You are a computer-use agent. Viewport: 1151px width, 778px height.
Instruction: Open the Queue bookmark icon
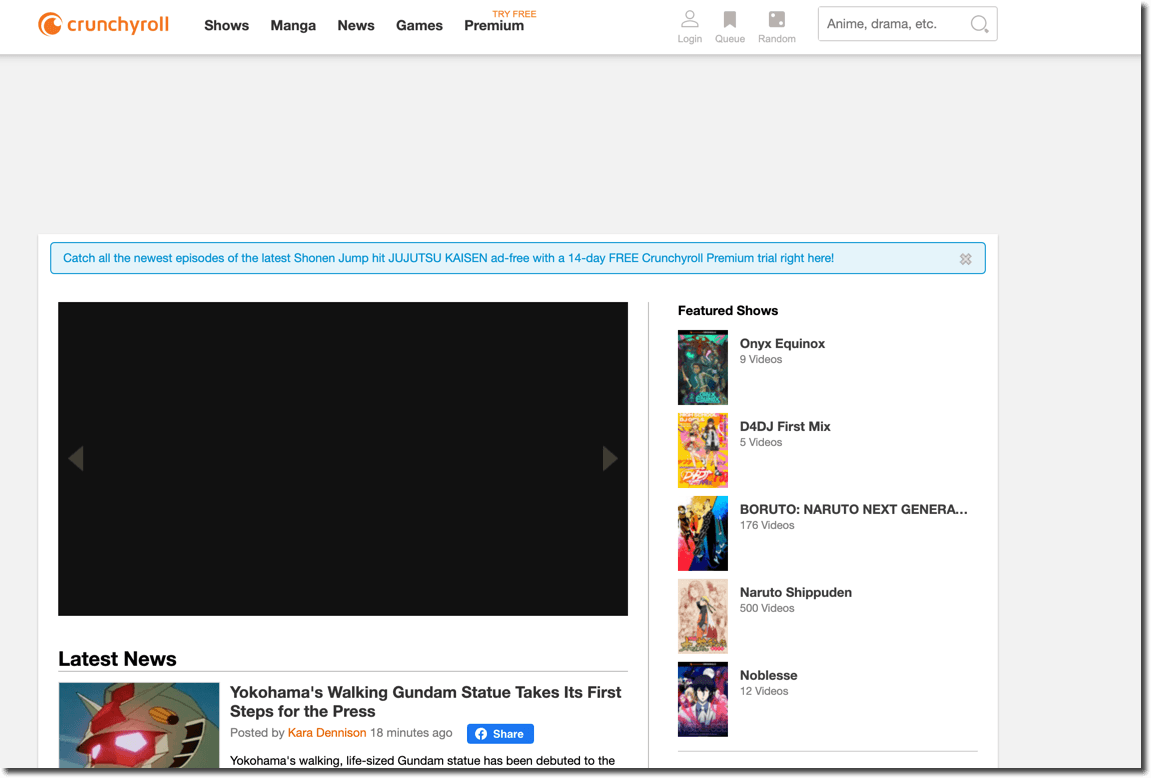(730, 26)
